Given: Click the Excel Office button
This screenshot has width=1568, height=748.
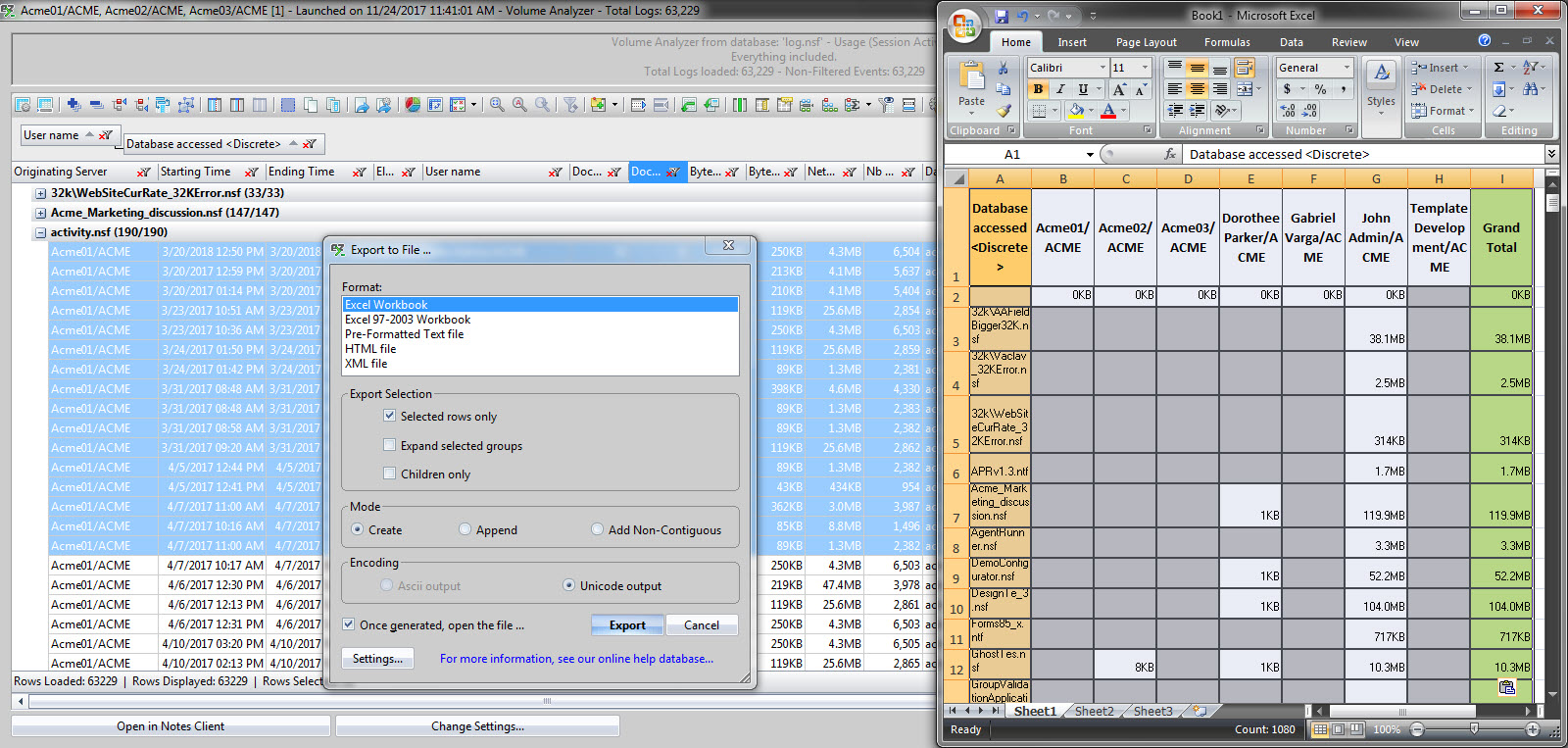Looking at the screenshot, I should coord(964,25).
